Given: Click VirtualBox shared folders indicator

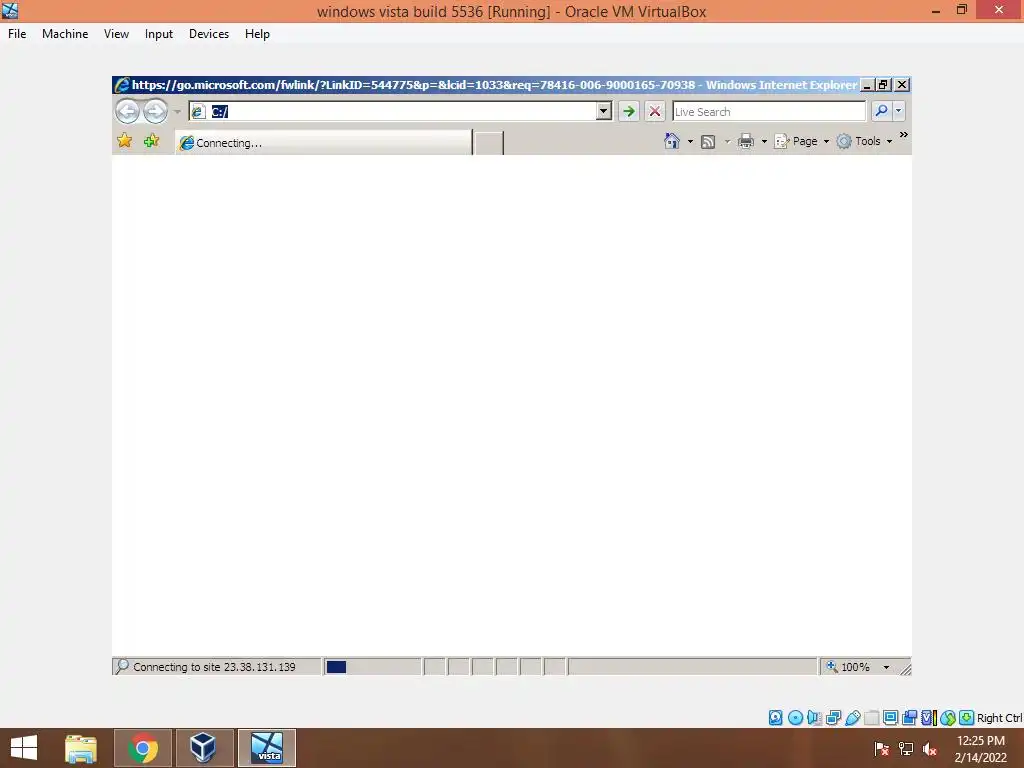Looking at the screenshot, I should (871, 718).
